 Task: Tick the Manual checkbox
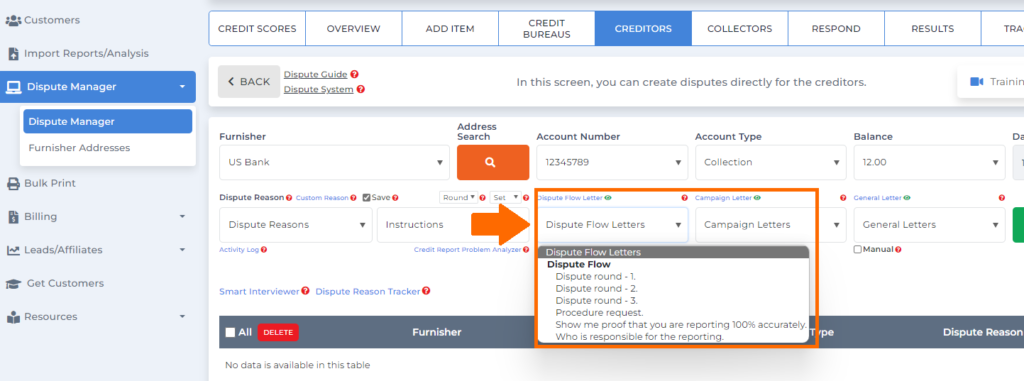coord(858,249)
